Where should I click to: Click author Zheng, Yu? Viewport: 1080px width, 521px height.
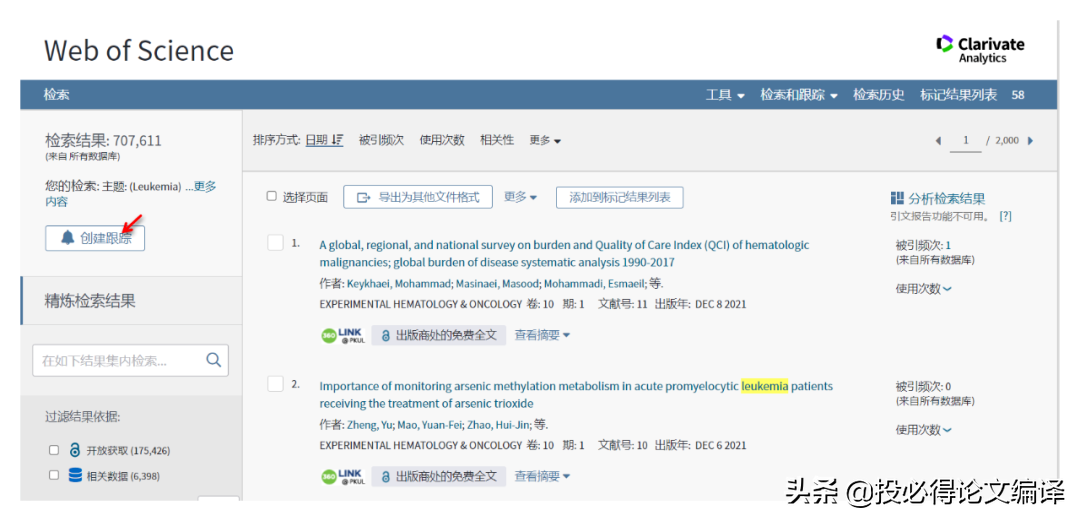(370, 425)
